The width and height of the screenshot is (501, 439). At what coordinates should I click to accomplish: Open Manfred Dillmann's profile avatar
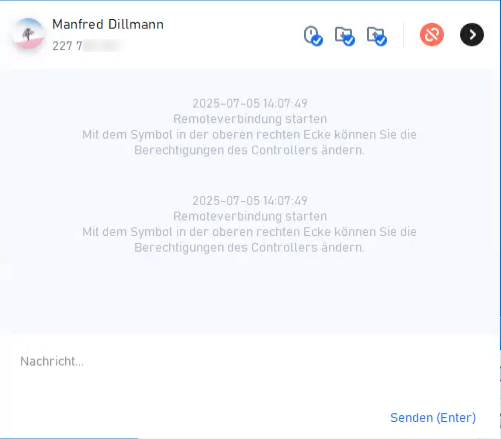click(x=28, y=34)
